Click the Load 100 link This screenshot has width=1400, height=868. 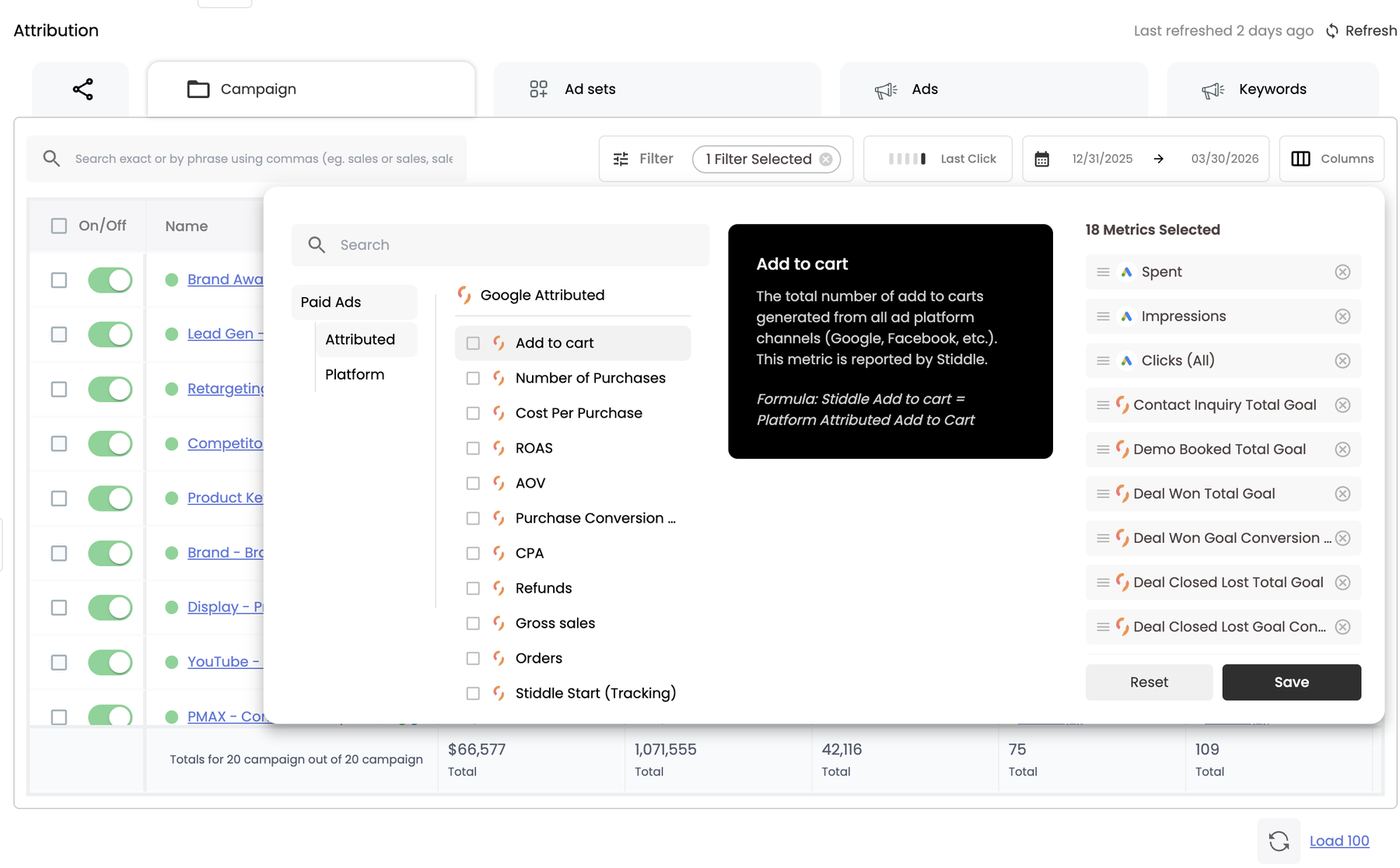click(1339, 841)
